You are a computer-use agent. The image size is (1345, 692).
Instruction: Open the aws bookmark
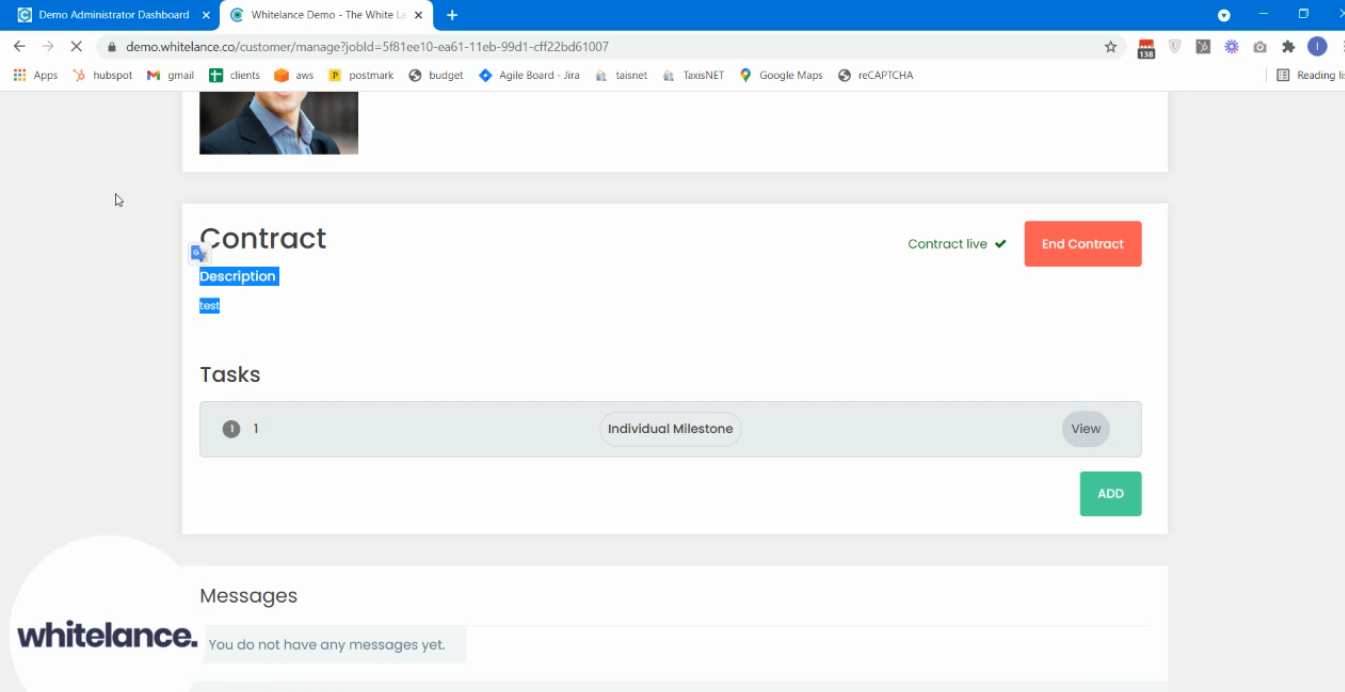click(x=294, y=75)
